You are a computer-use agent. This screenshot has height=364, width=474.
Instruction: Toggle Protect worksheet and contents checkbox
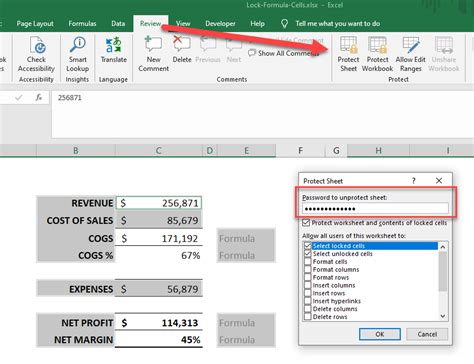tap(306, 223)
